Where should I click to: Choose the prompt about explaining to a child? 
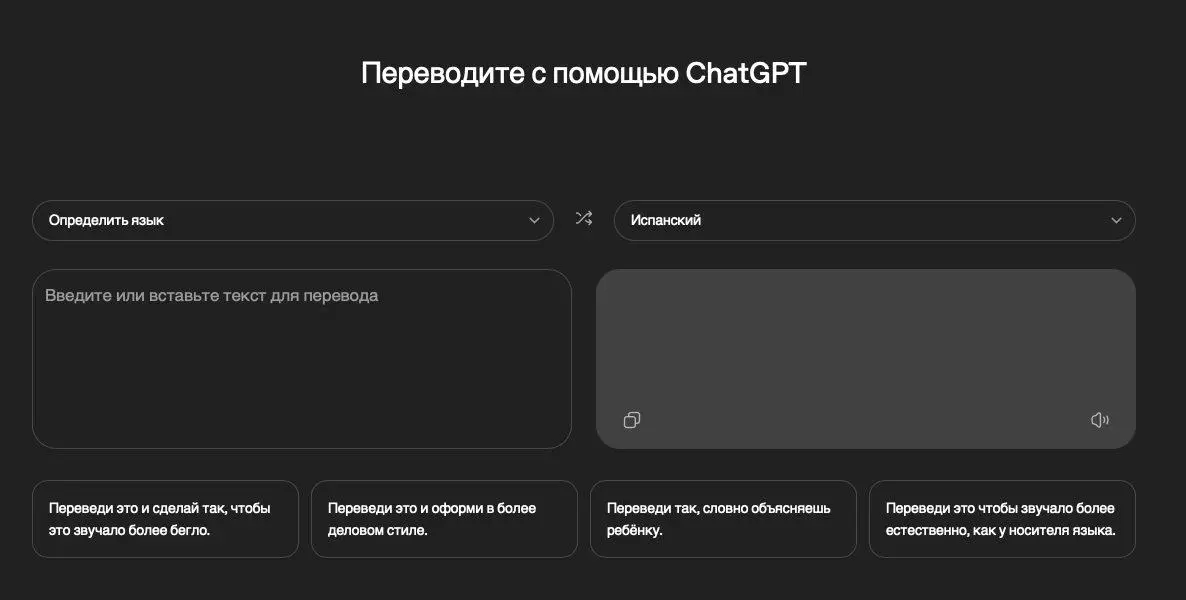point(723,519)
